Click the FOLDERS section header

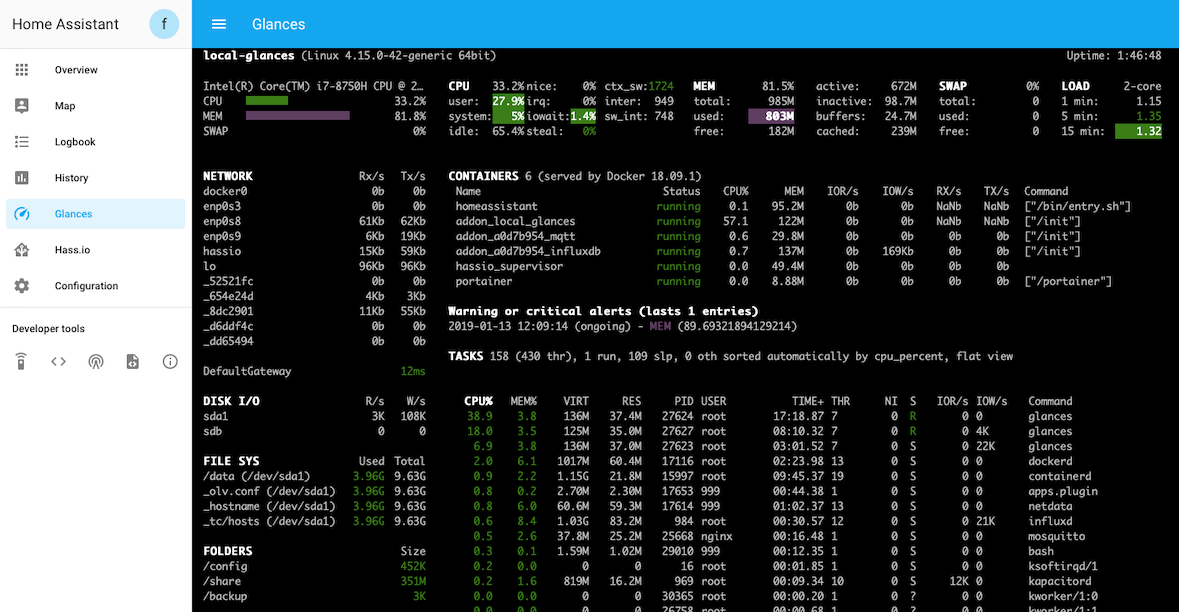(228, 551)
